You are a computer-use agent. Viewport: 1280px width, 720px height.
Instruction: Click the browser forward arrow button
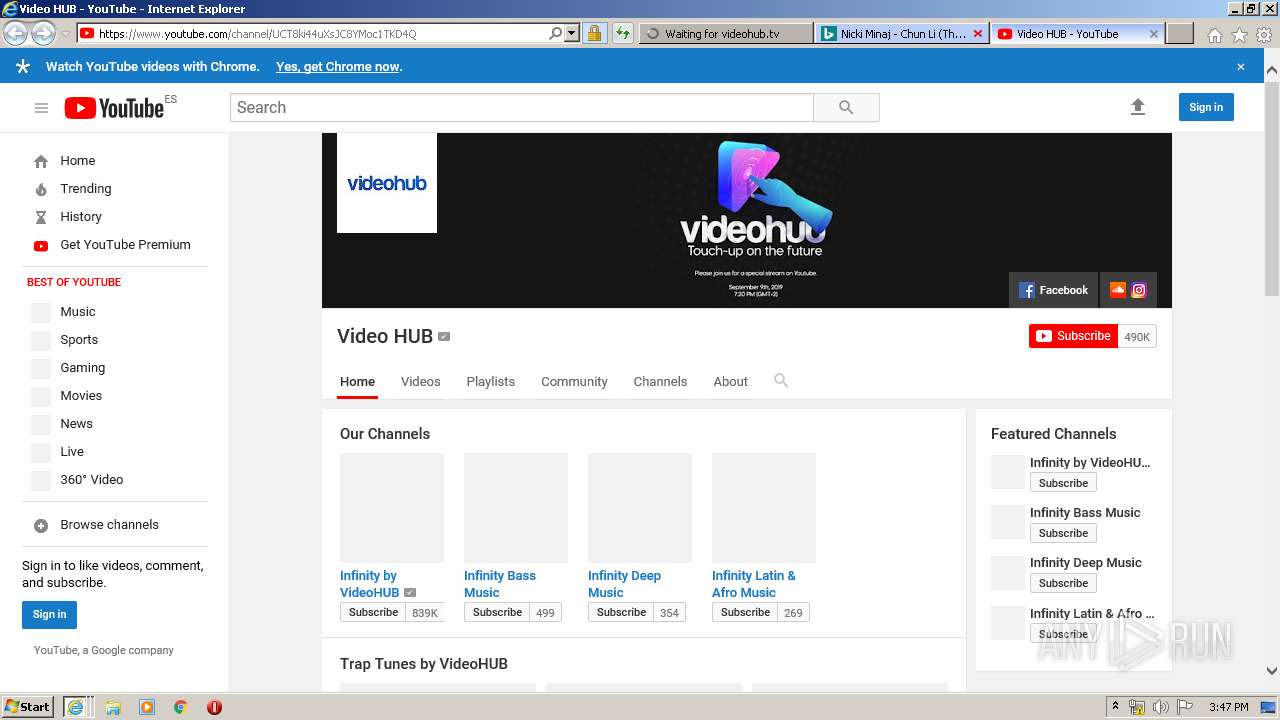click(43, 33)
